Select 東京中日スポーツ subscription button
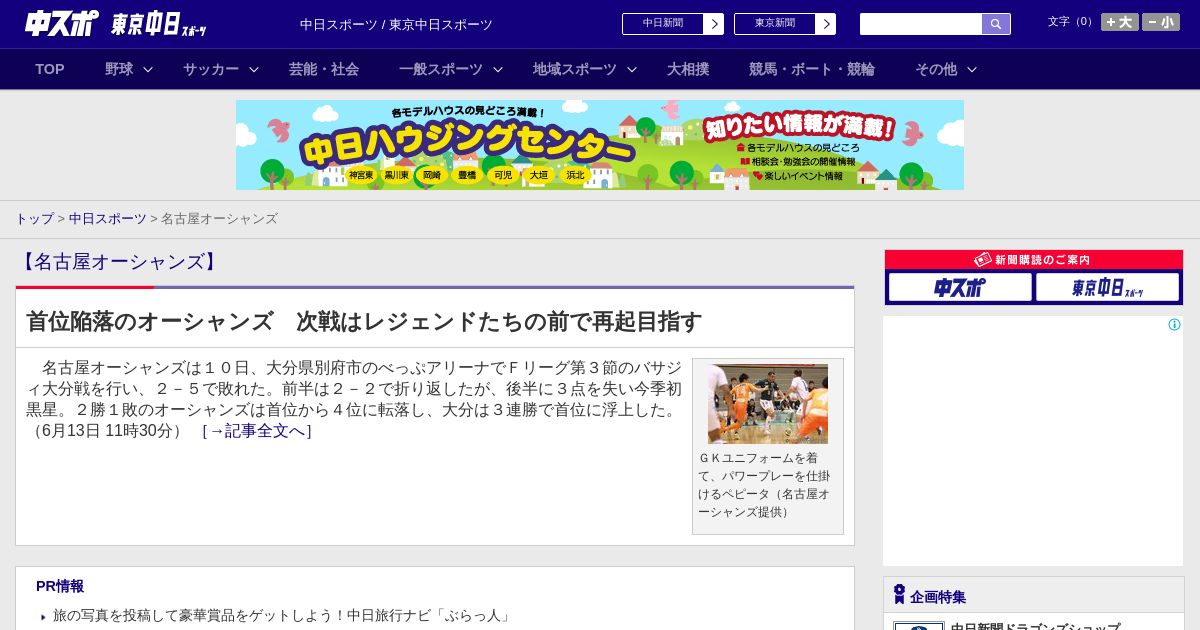 1108,287
